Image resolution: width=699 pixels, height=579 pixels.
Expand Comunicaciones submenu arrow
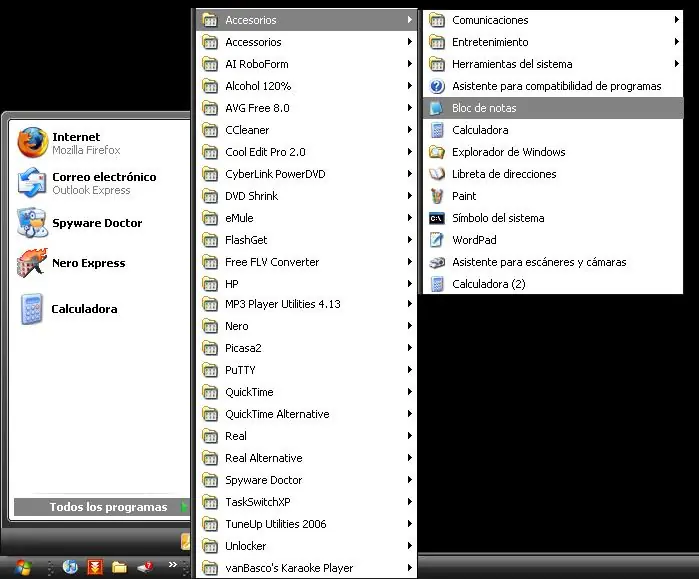tap(676, 20)
